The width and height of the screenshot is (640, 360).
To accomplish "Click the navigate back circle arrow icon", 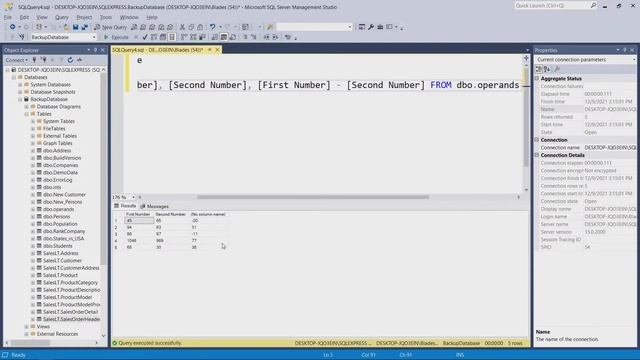I will 13,27.
